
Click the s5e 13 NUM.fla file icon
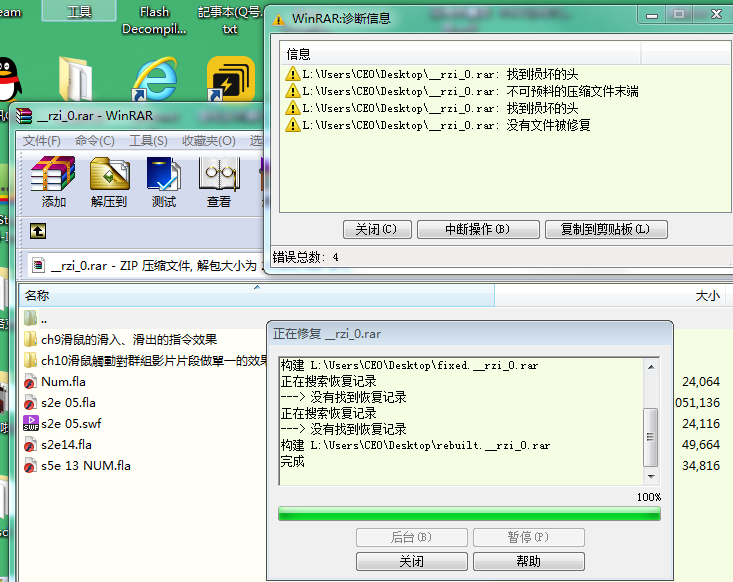pos(30,466)
